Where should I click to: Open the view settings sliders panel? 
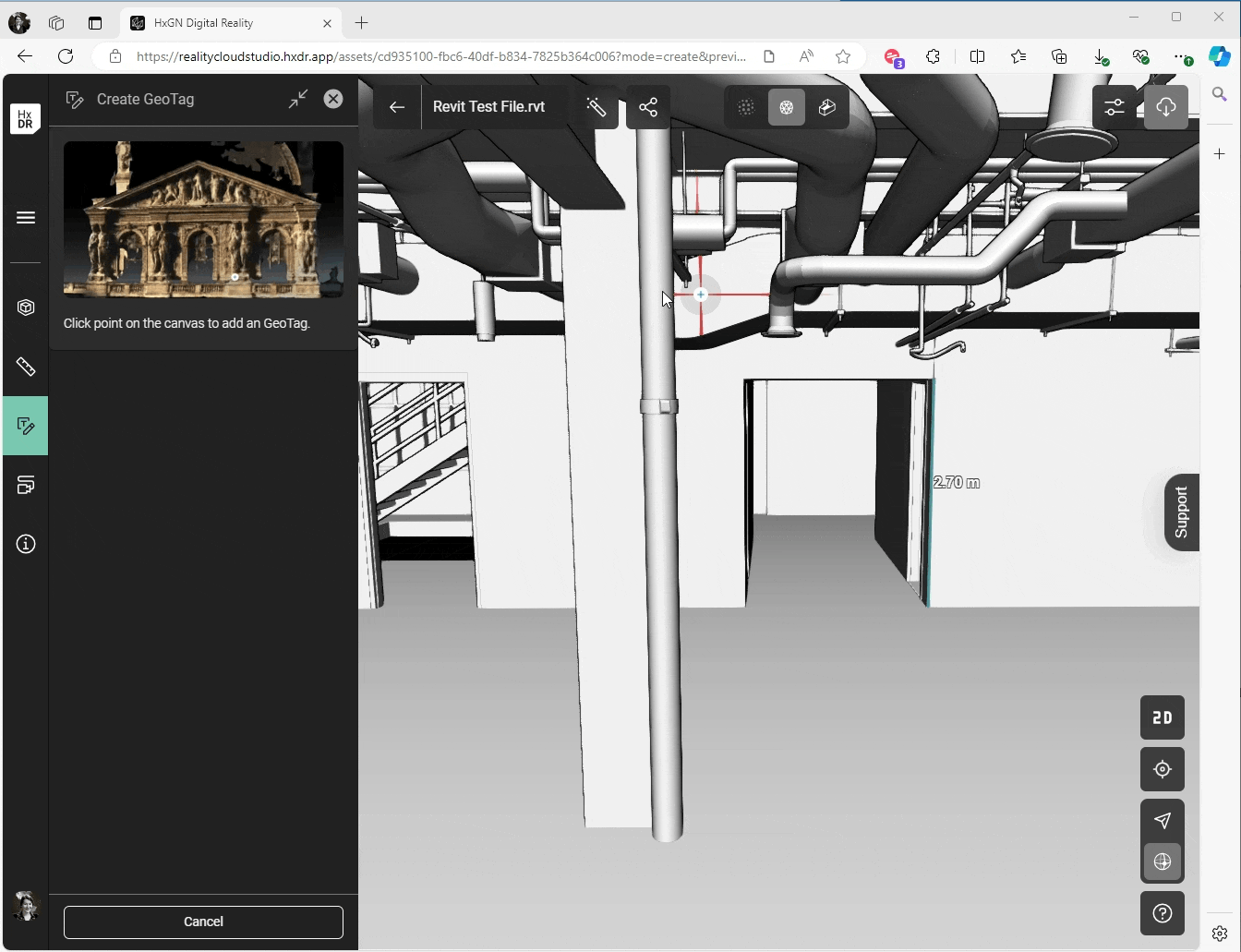tap(1114, 107)
